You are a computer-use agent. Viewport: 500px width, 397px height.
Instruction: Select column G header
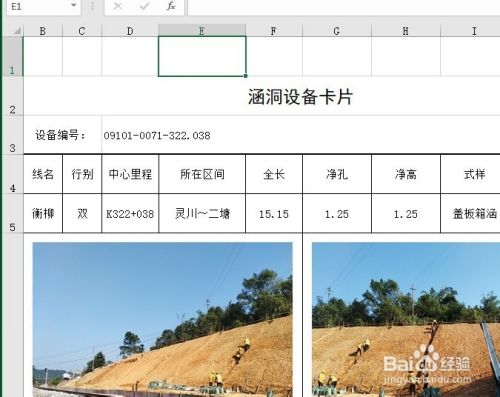(337, 31)
